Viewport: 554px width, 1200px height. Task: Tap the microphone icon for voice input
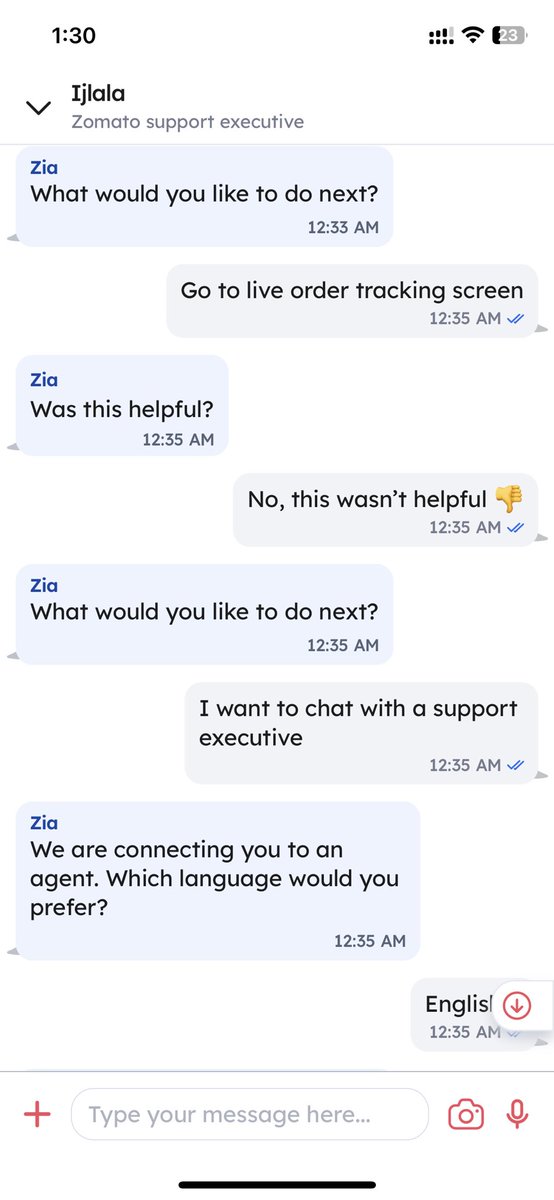point(517,1114)
